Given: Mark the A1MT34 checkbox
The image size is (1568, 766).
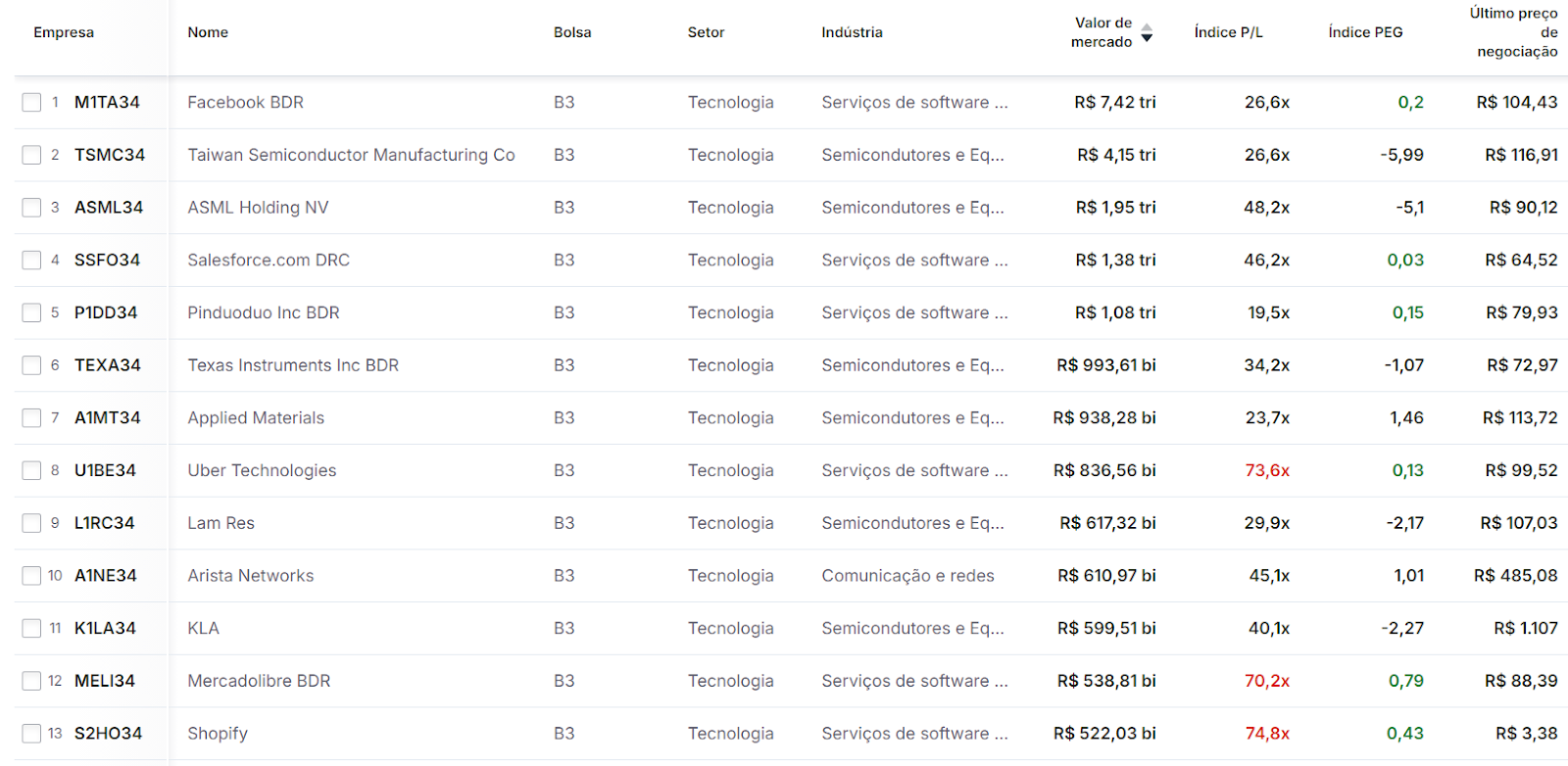Looking at the screenshot, I should point(32,417).
